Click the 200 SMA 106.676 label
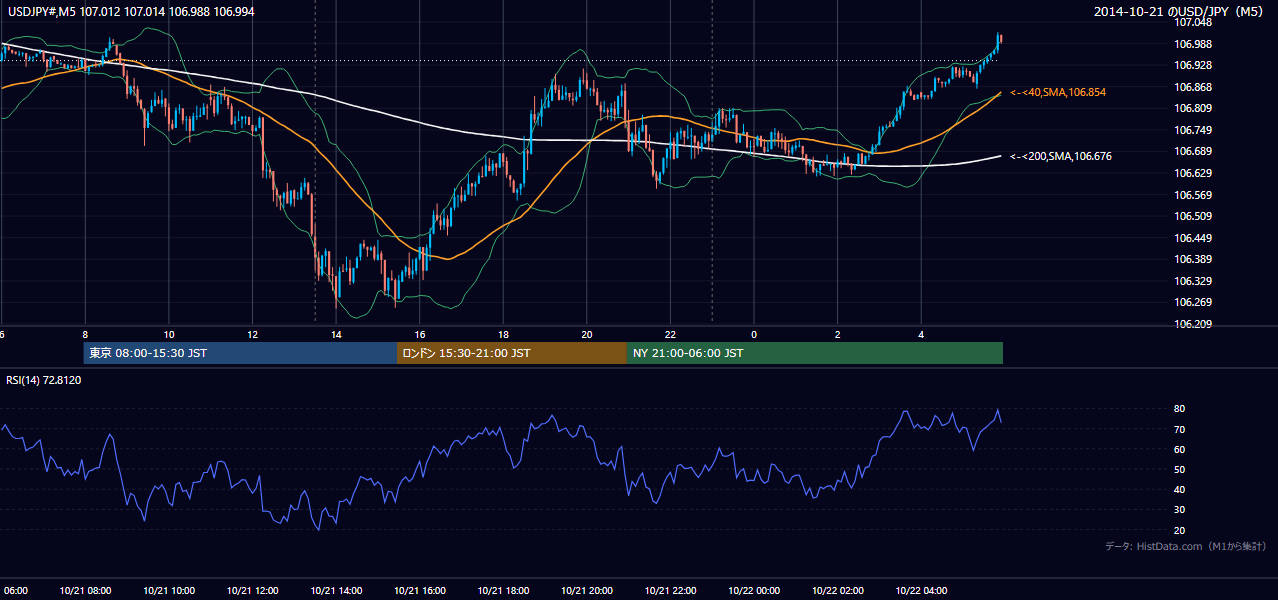 click(1060, 156)
